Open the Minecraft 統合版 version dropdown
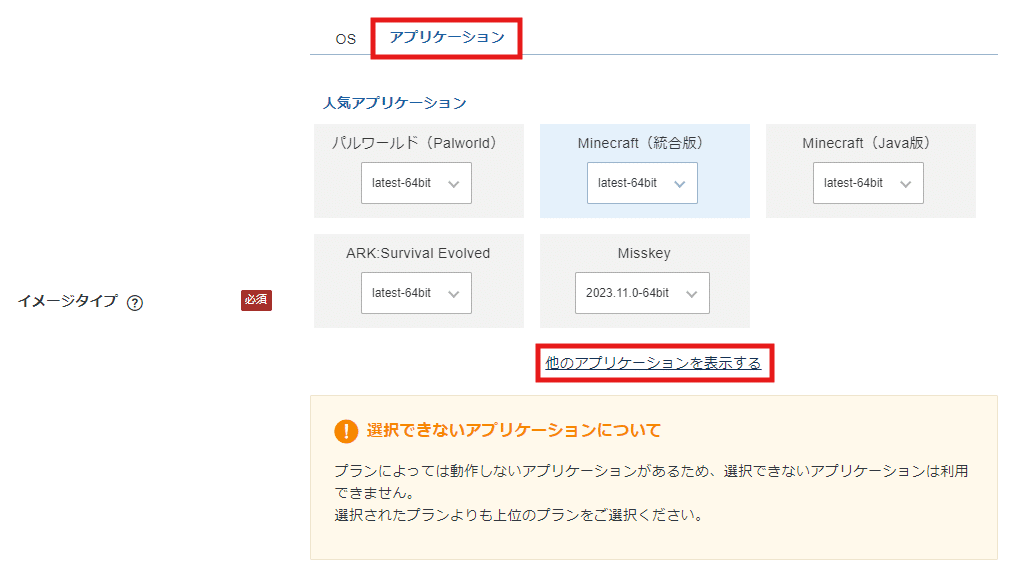 pyautogui.click(x=642, y=183)
